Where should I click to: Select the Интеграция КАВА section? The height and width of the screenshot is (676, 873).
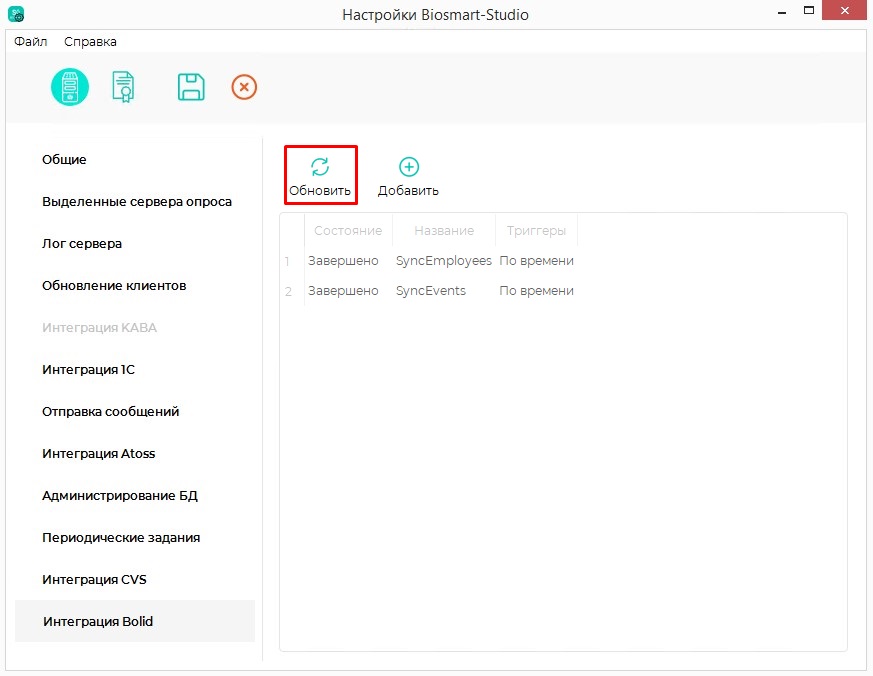click(135, 327)
